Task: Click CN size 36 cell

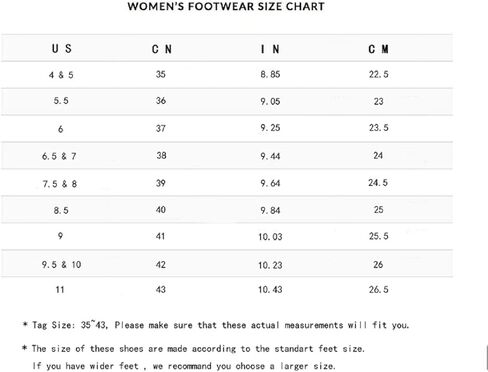Action: tap(161, 101)
